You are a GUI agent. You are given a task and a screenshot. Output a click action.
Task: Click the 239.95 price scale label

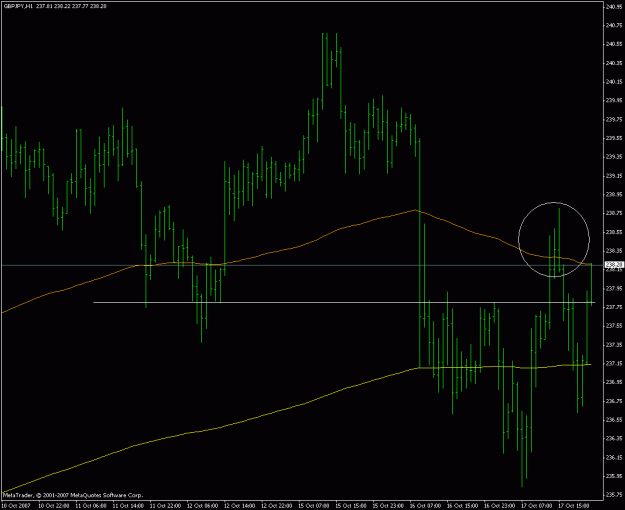point(614,100)
